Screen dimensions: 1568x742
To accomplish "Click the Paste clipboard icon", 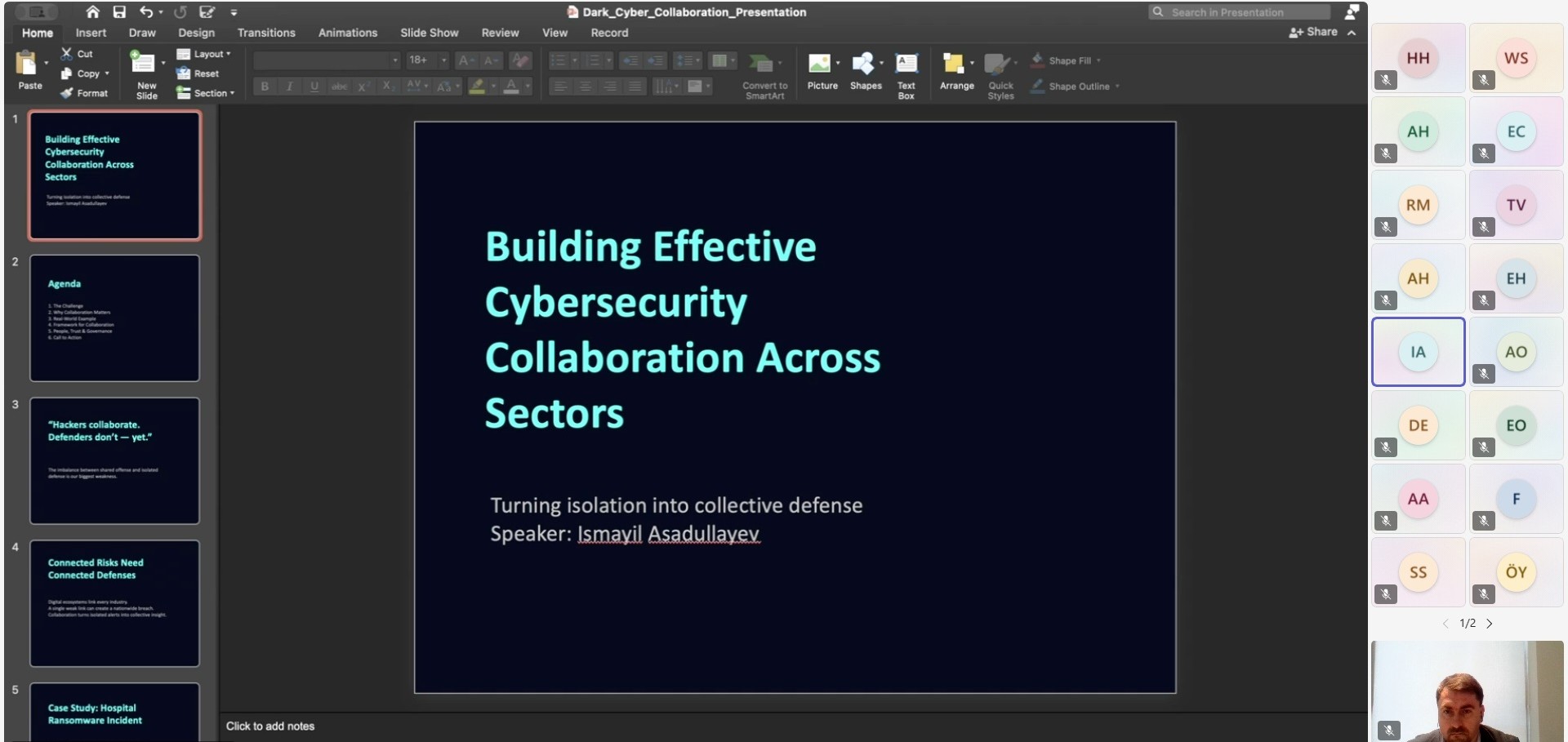I will (27, 64).
